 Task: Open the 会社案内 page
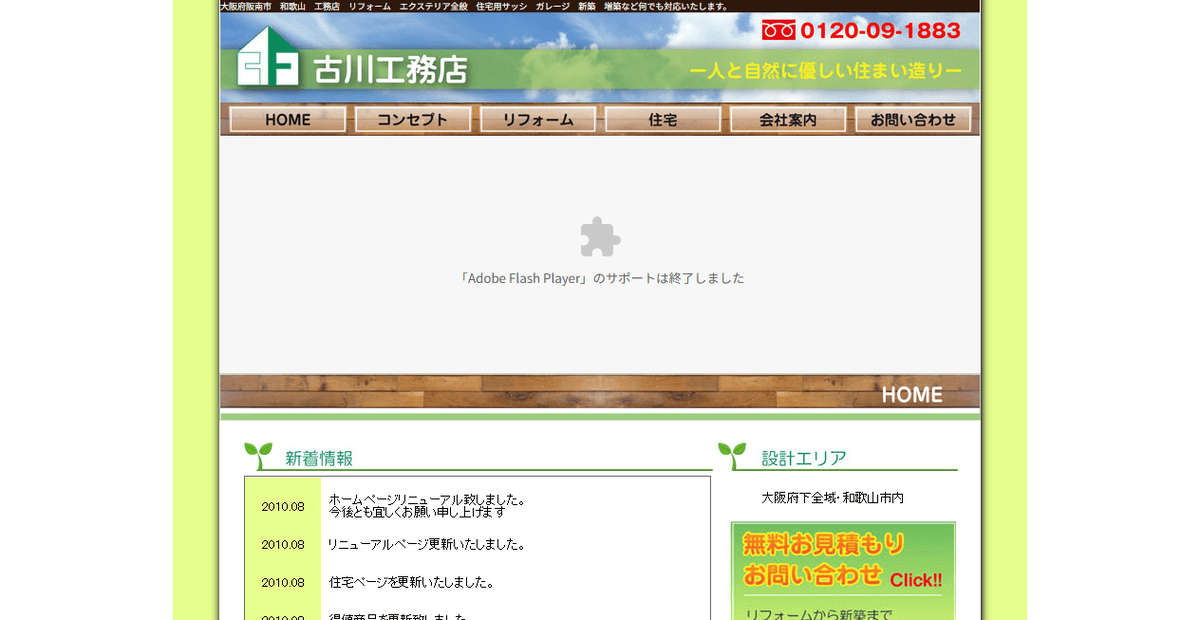(787, 119)
